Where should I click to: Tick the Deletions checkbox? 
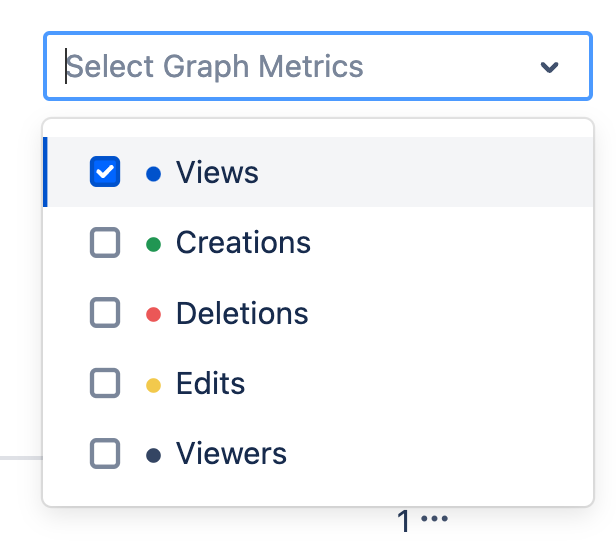point(105,313)
